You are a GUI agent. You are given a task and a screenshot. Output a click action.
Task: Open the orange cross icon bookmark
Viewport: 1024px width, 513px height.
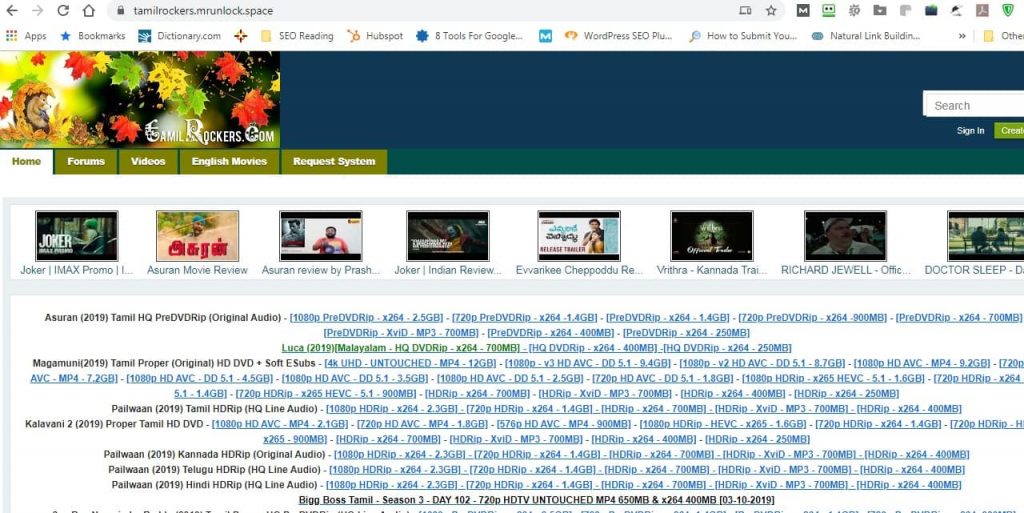[240, 36]
